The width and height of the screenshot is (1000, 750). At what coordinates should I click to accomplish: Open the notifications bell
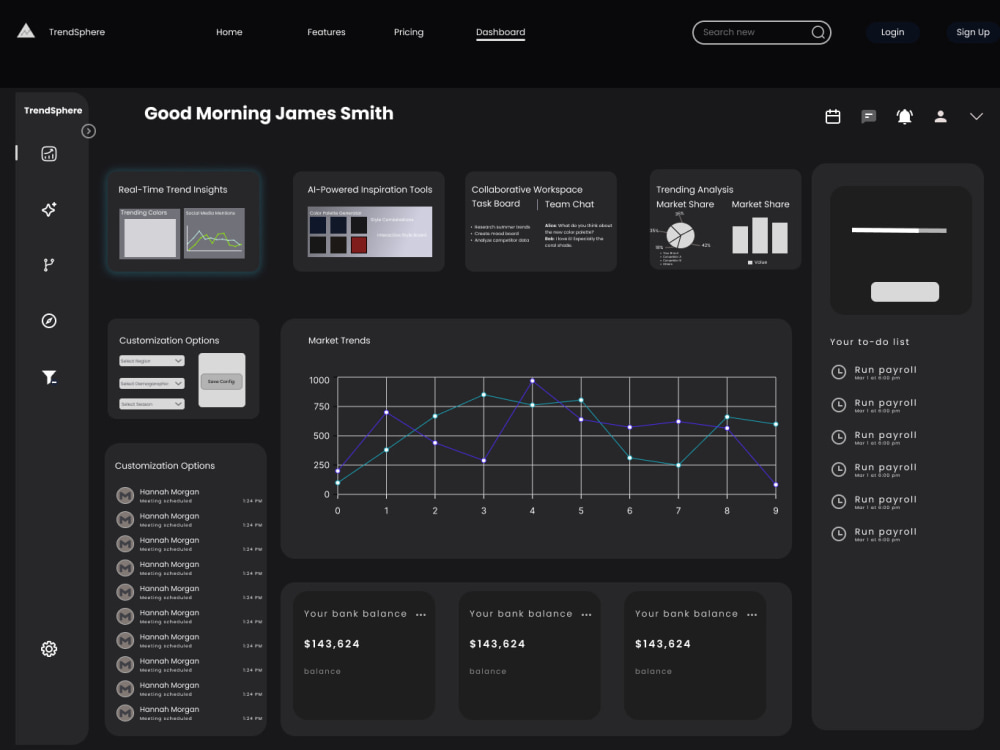(904, 116)
